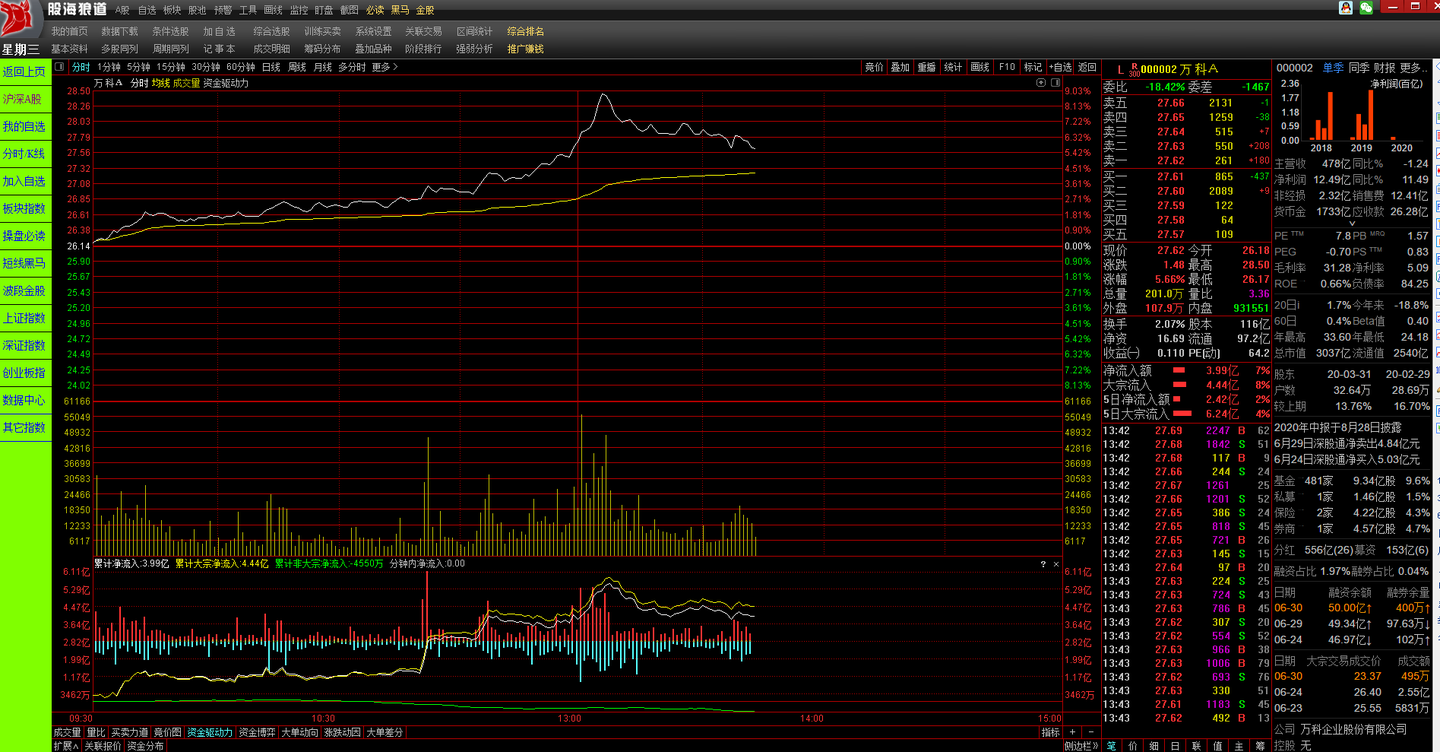Select the 资金博弈 indicator tab
Viewport: 1440px width, 752px height.
[x=257, y=733]
